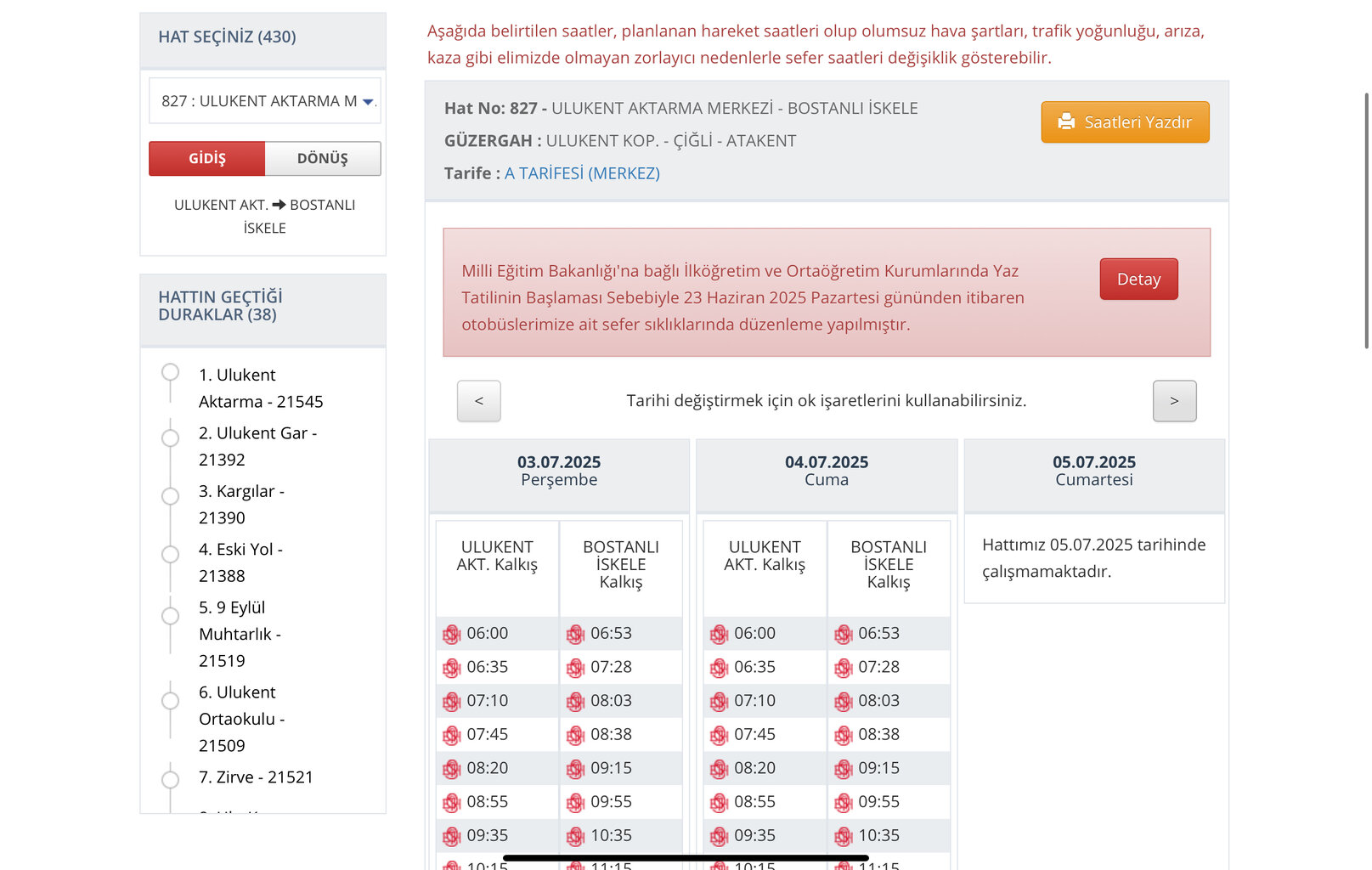Click the bus icon beside 08:20 Cuma departure

(719, 769)
